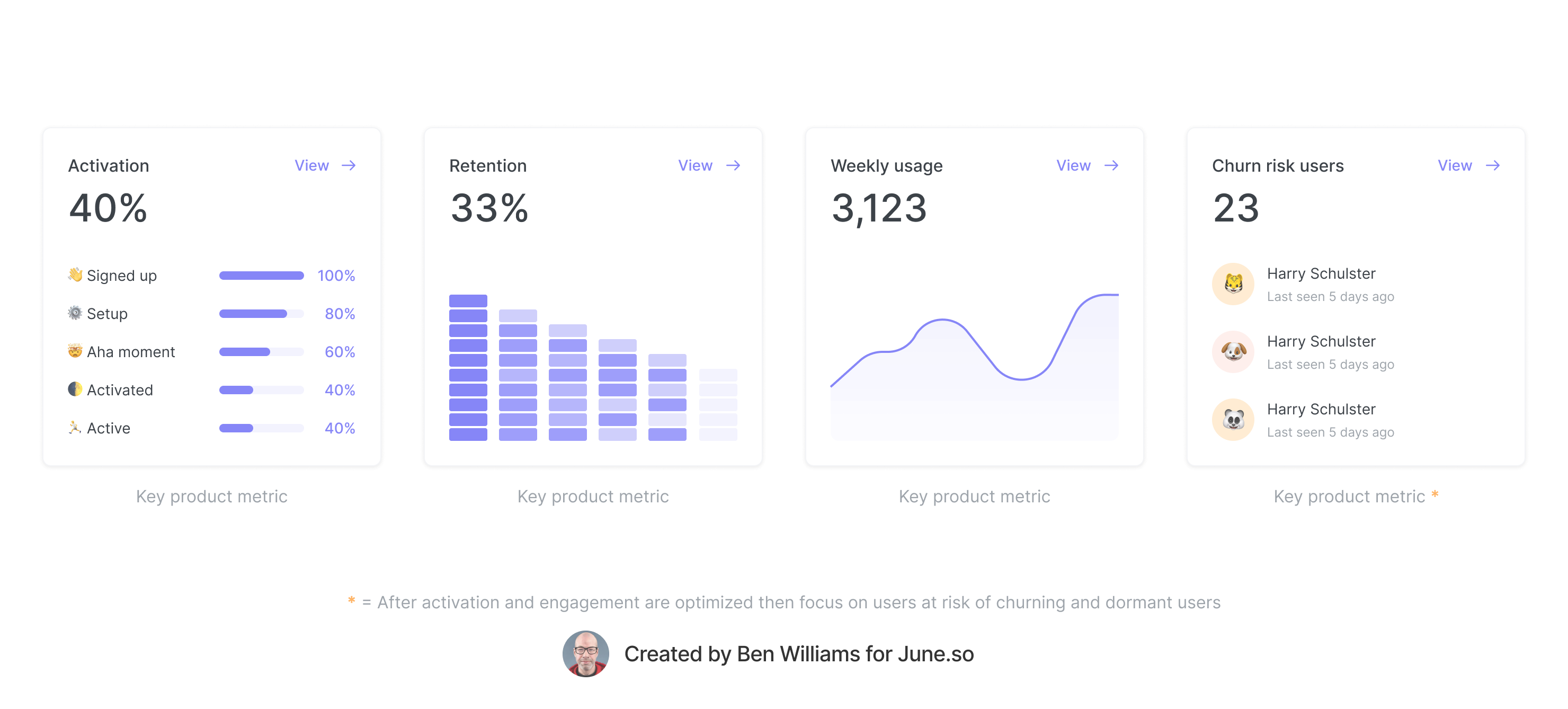Click the Aha moment emoji icon
The width and height of the screenshot is (1568, 709).
[x=75, y=351]
